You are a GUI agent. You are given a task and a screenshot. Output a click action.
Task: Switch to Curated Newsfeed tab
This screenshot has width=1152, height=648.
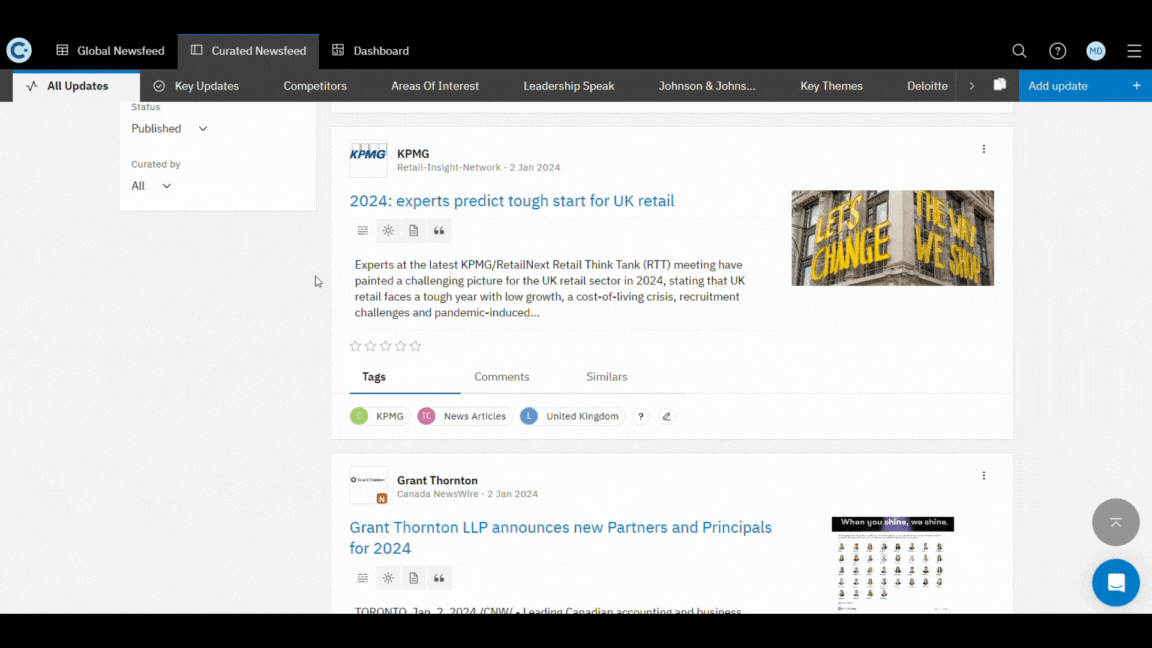[x=248, y=51]
